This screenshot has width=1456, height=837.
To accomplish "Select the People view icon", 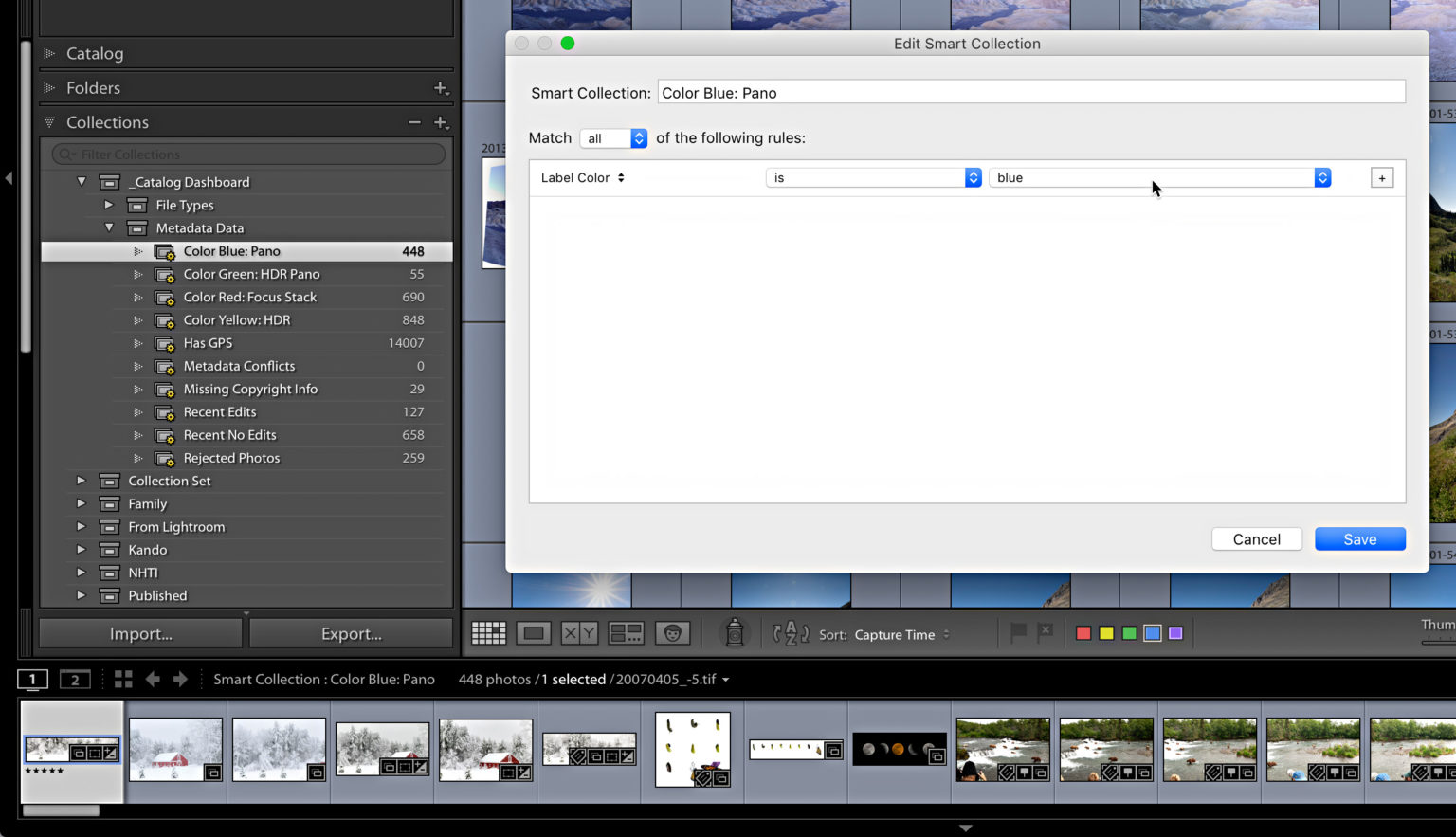I will point(673,632).
